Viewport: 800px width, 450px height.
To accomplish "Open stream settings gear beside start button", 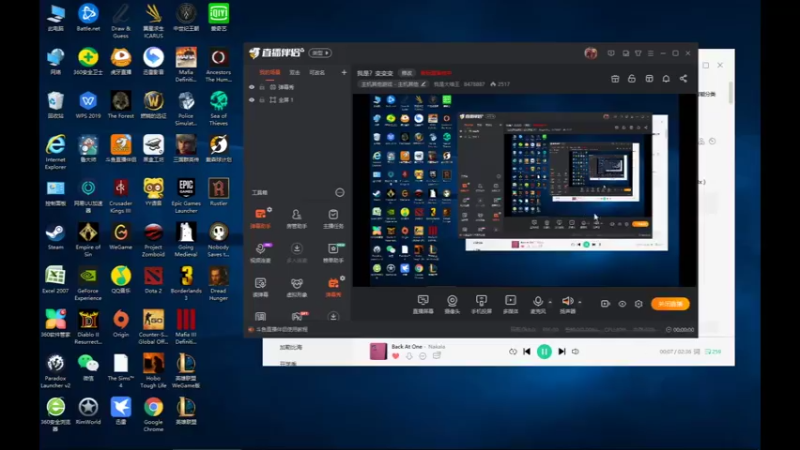I will pyautogui.click(x=638, y=304).
